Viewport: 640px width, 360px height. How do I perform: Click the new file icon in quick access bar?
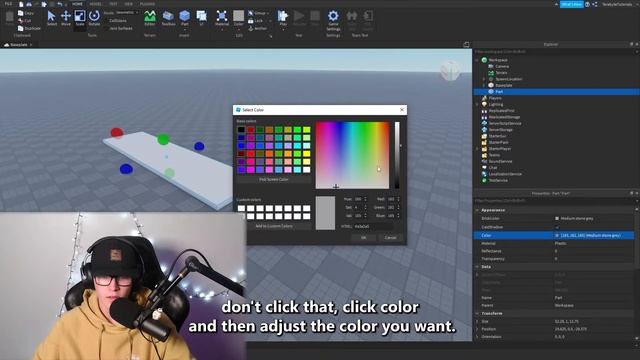[x=21, y=4]
